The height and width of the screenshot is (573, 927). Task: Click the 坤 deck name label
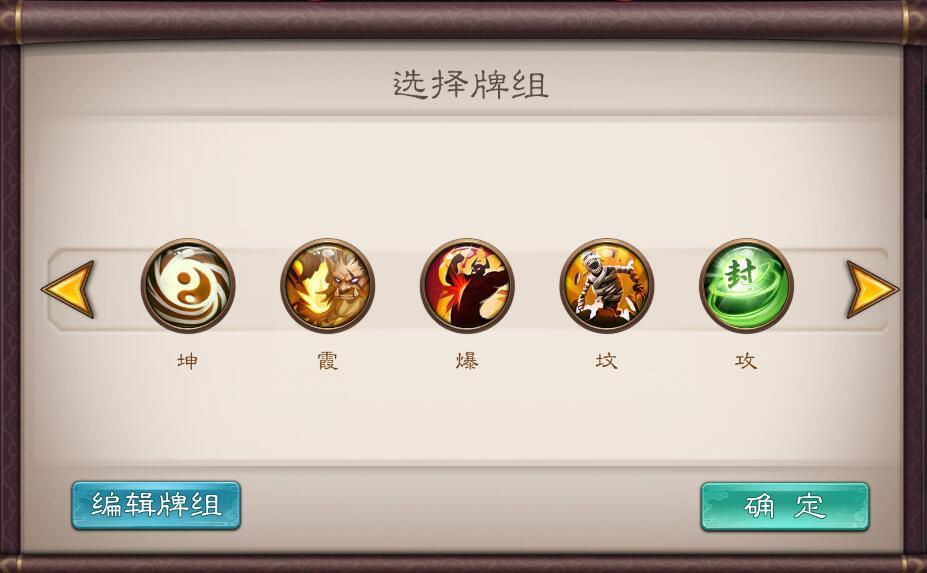coord(188,361)
